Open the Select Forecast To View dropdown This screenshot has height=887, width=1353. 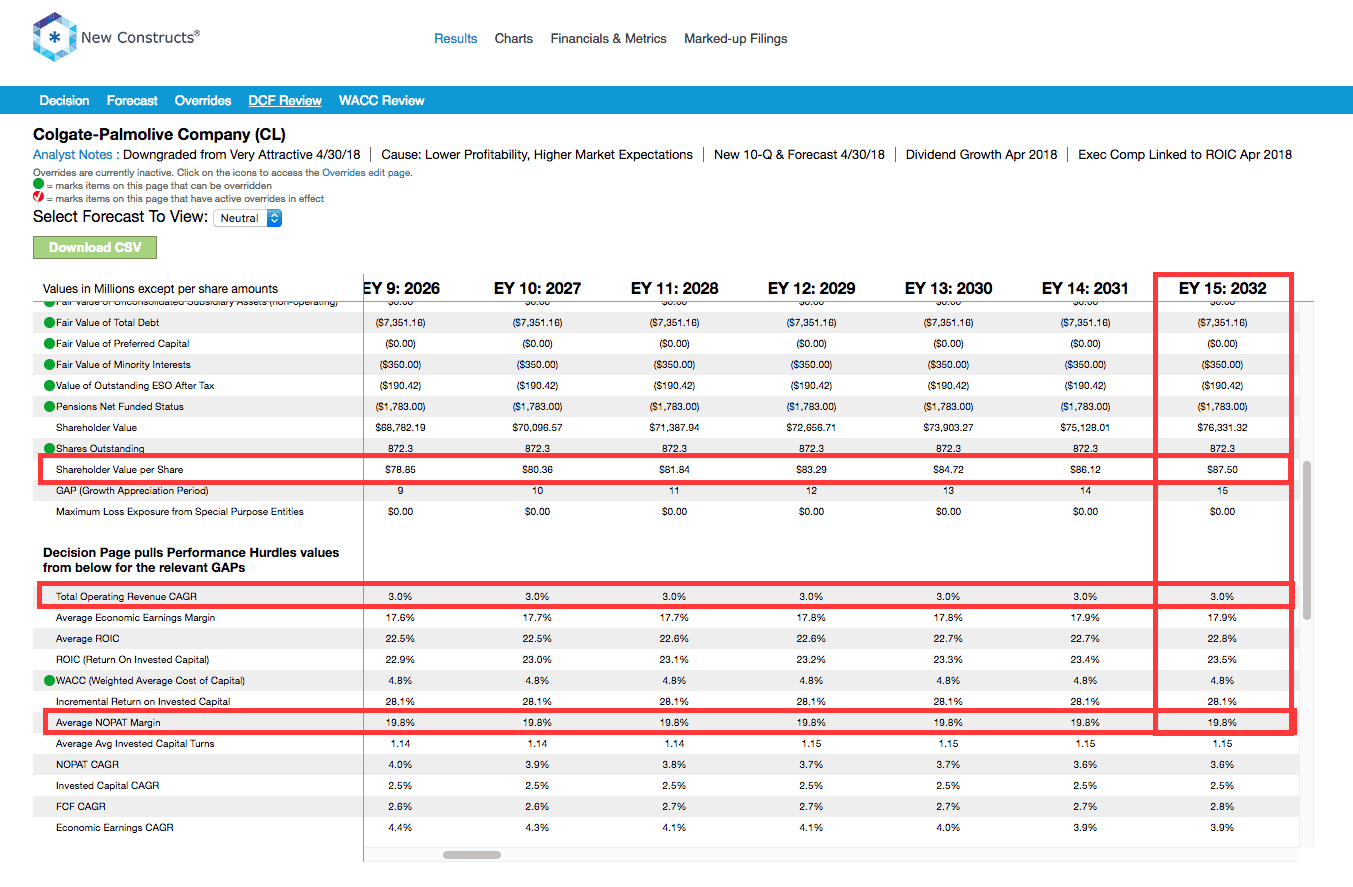pyautogui.click(x=248, y=218)
